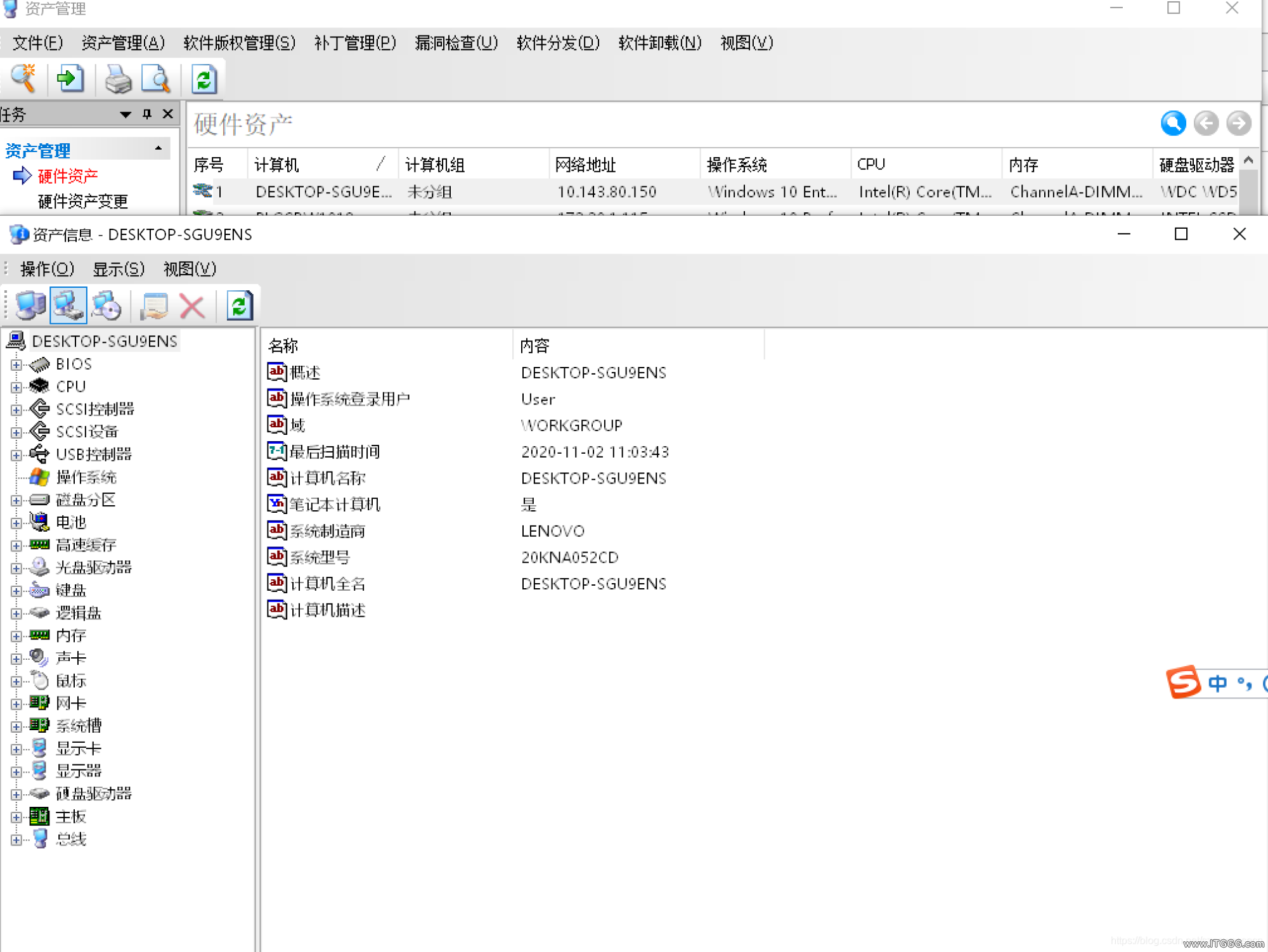
Task: Open the 操作(O) menu in asset info window
Action: tap(48, 269)
